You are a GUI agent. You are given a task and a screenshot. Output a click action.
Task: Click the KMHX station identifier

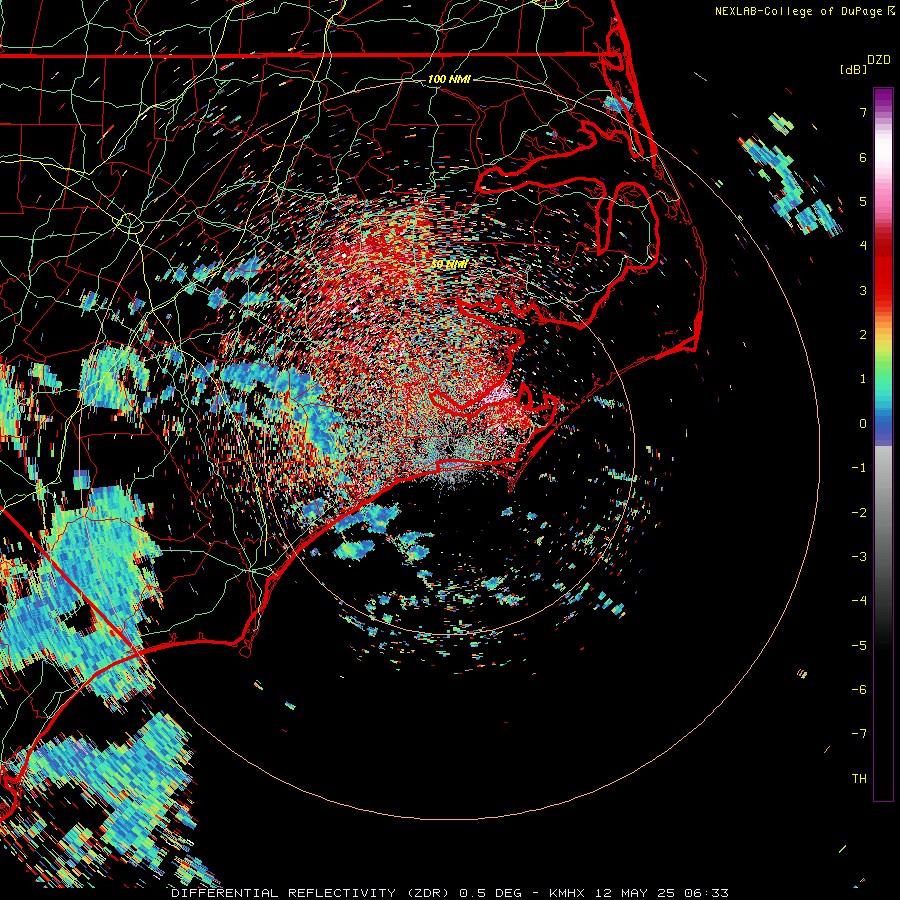pyautogui.click(x=567, y=893)
